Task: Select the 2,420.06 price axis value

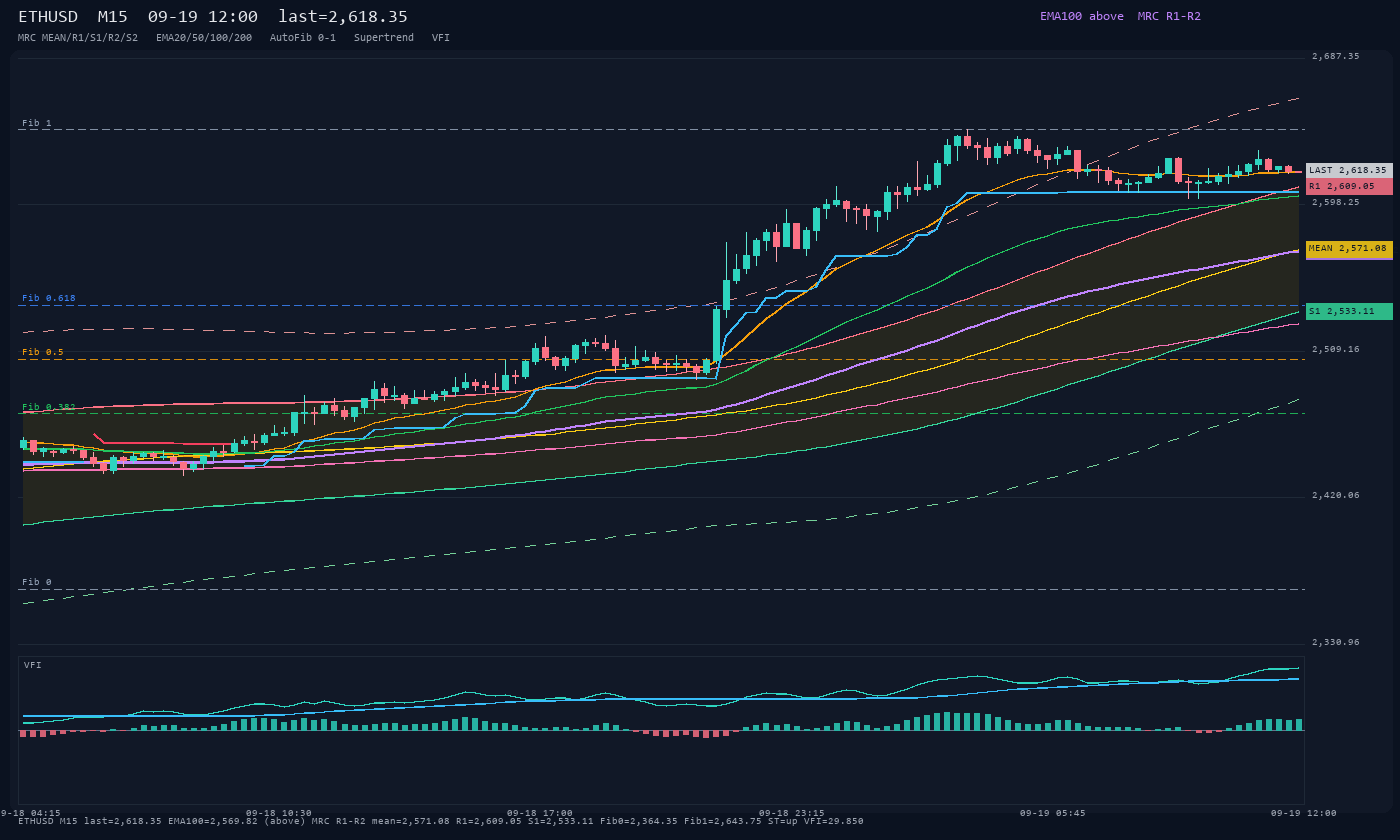Action: coord(1336,495)
